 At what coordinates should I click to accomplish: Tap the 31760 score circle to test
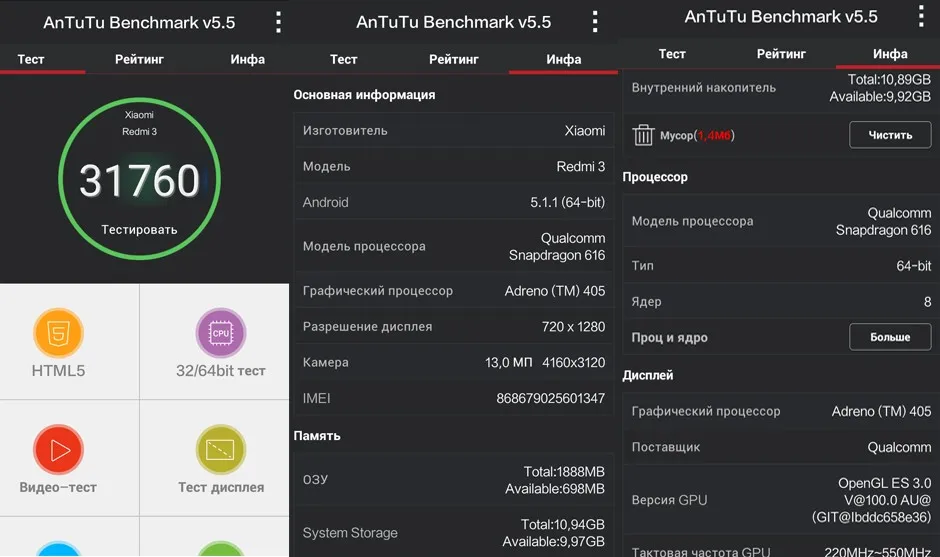pyautogui.click(x=140, y=179)
